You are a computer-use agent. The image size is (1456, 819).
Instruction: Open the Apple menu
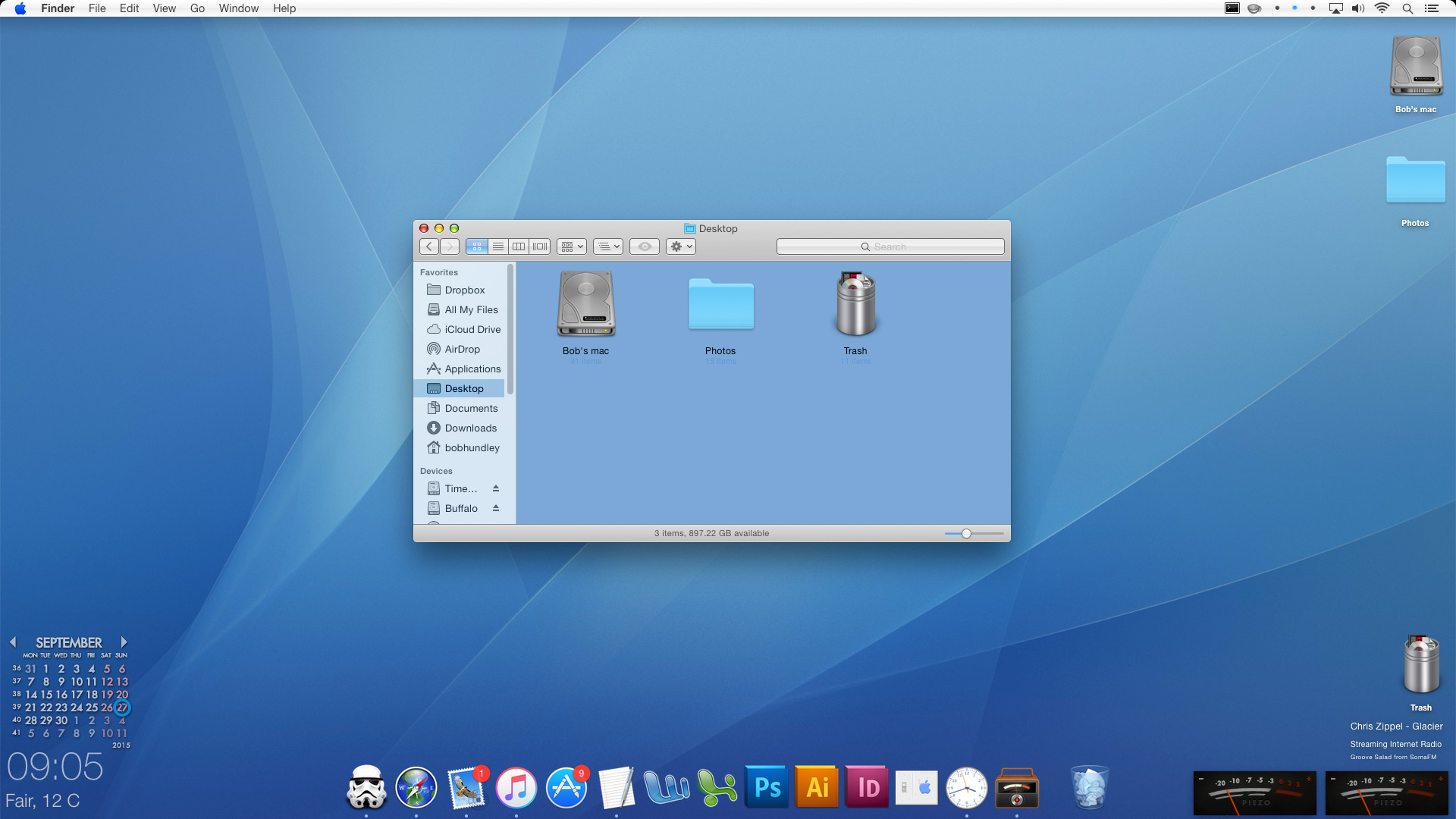point(20,8)
